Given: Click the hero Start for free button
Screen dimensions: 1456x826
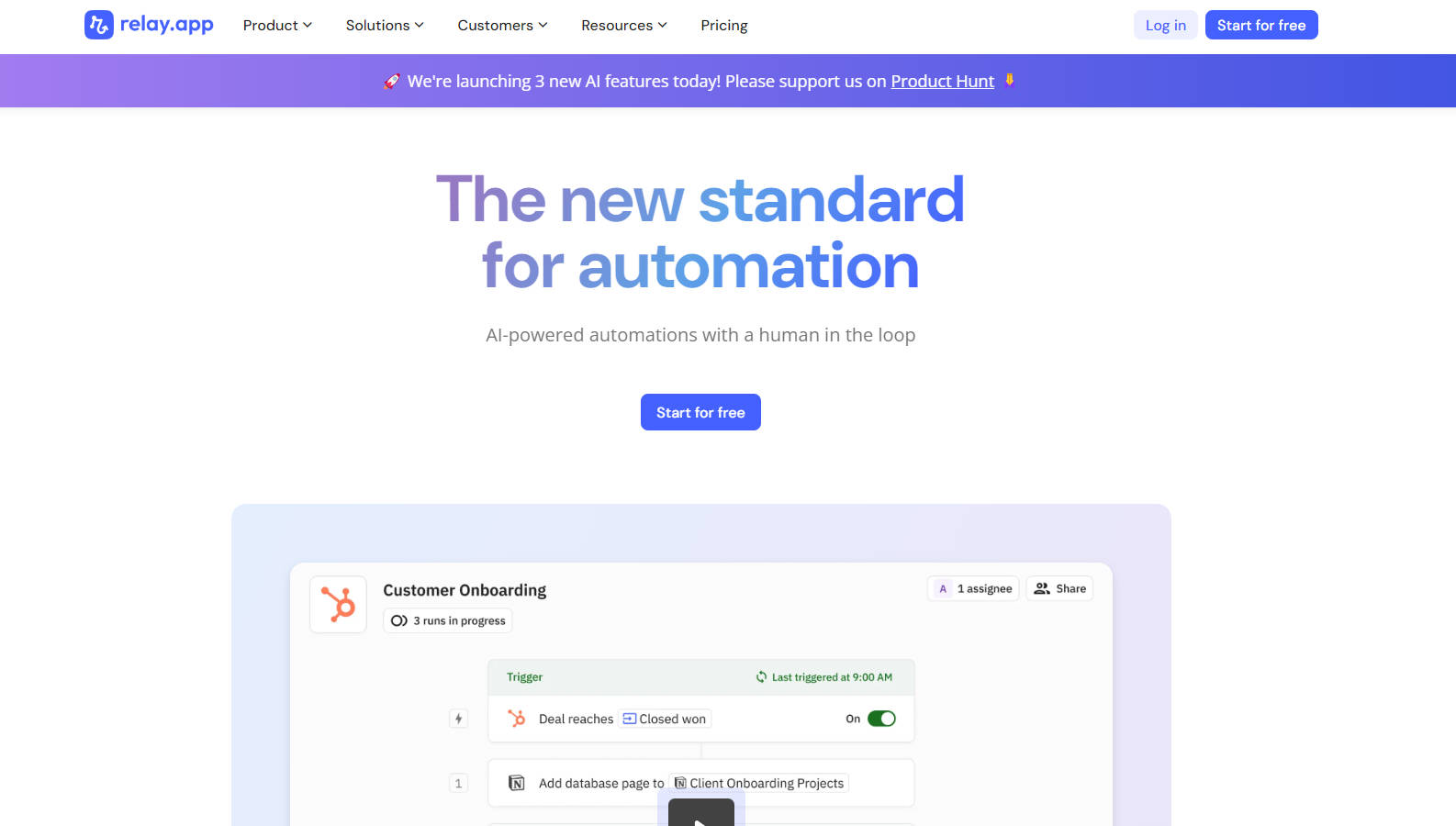Looking at the screenshot, I should (700, 412).
